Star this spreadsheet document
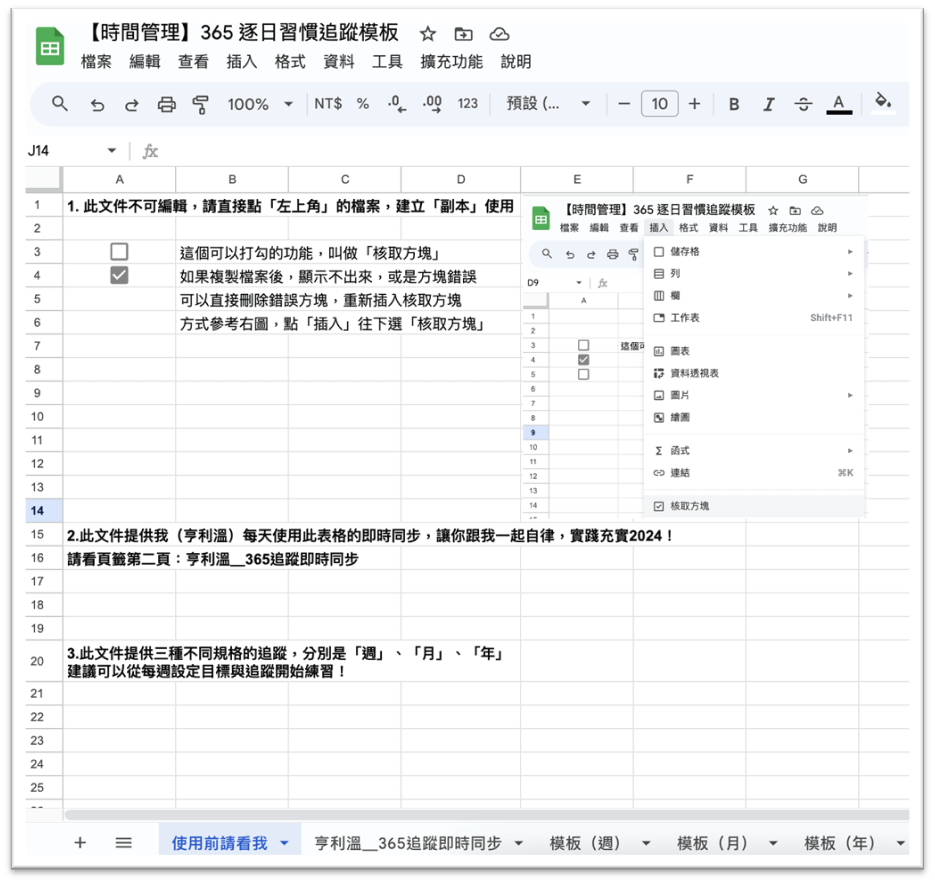935x883 pixels. [427, 34]
